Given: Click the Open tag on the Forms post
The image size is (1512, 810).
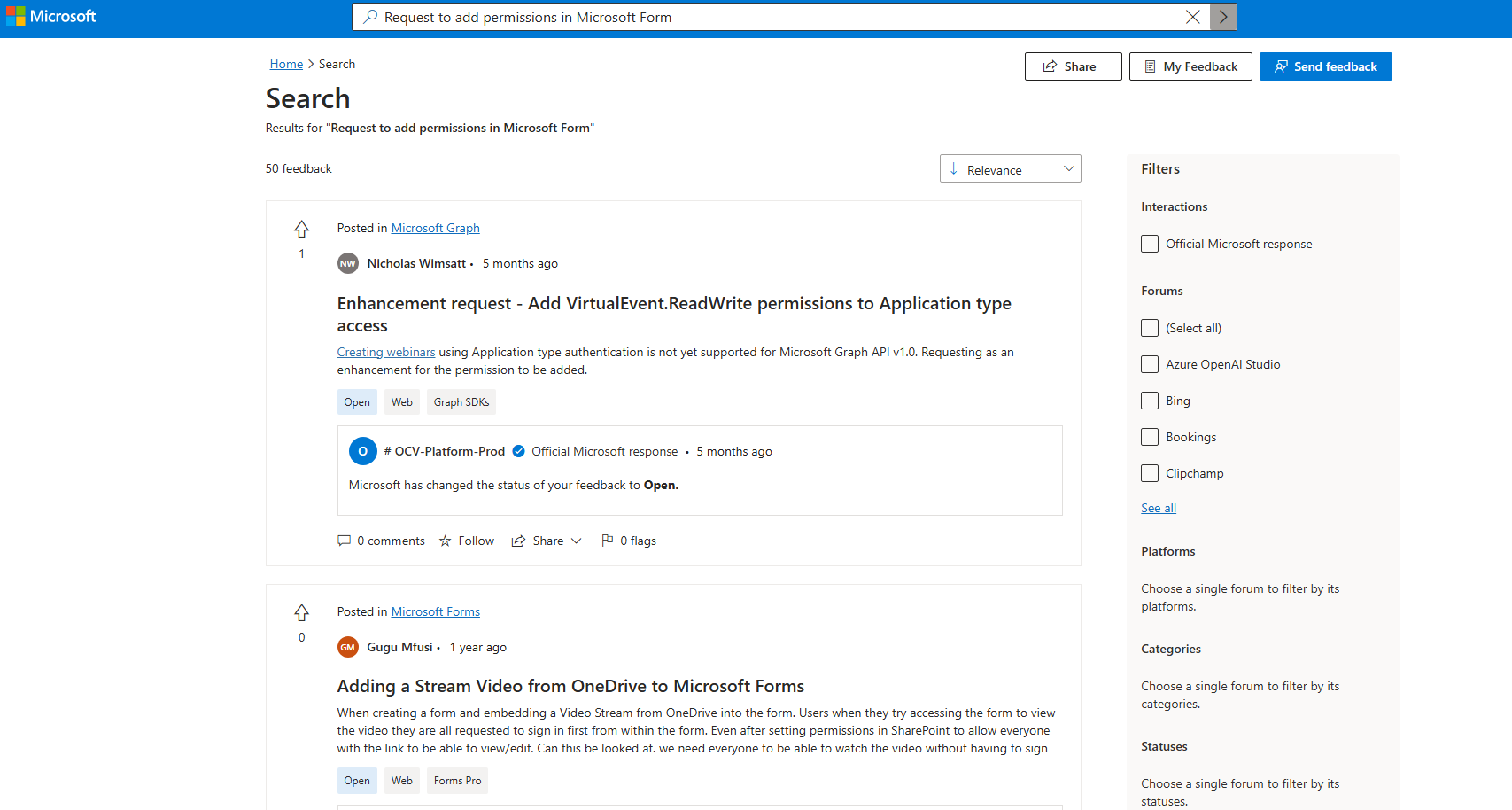Looking at the screenshot, I should coord(357,781).
